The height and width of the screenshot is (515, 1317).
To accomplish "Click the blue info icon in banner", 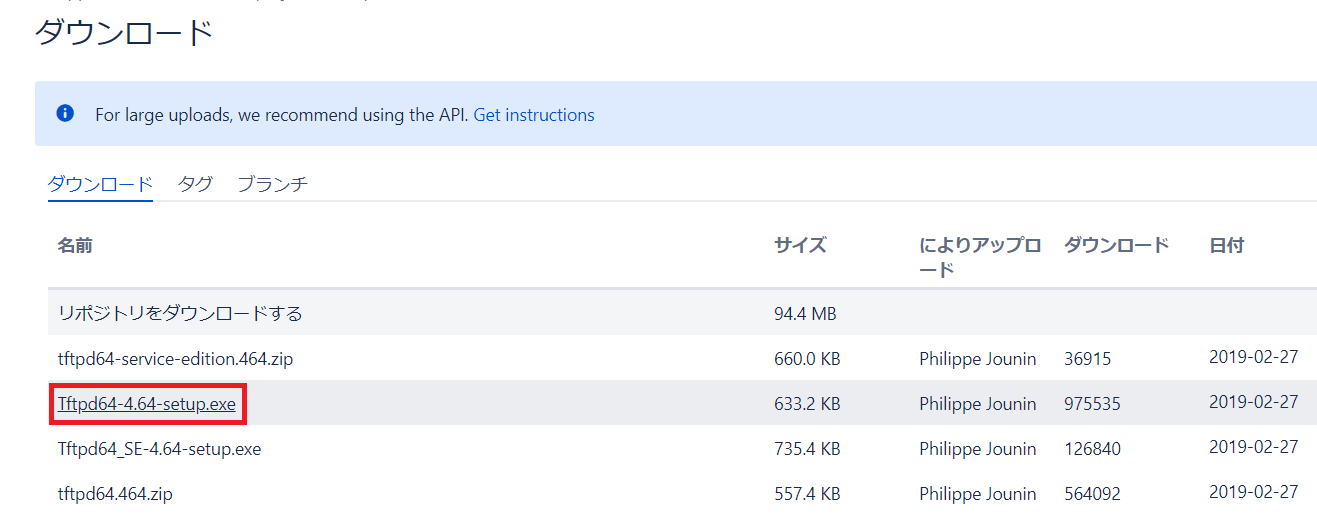I will click(65, 114).
